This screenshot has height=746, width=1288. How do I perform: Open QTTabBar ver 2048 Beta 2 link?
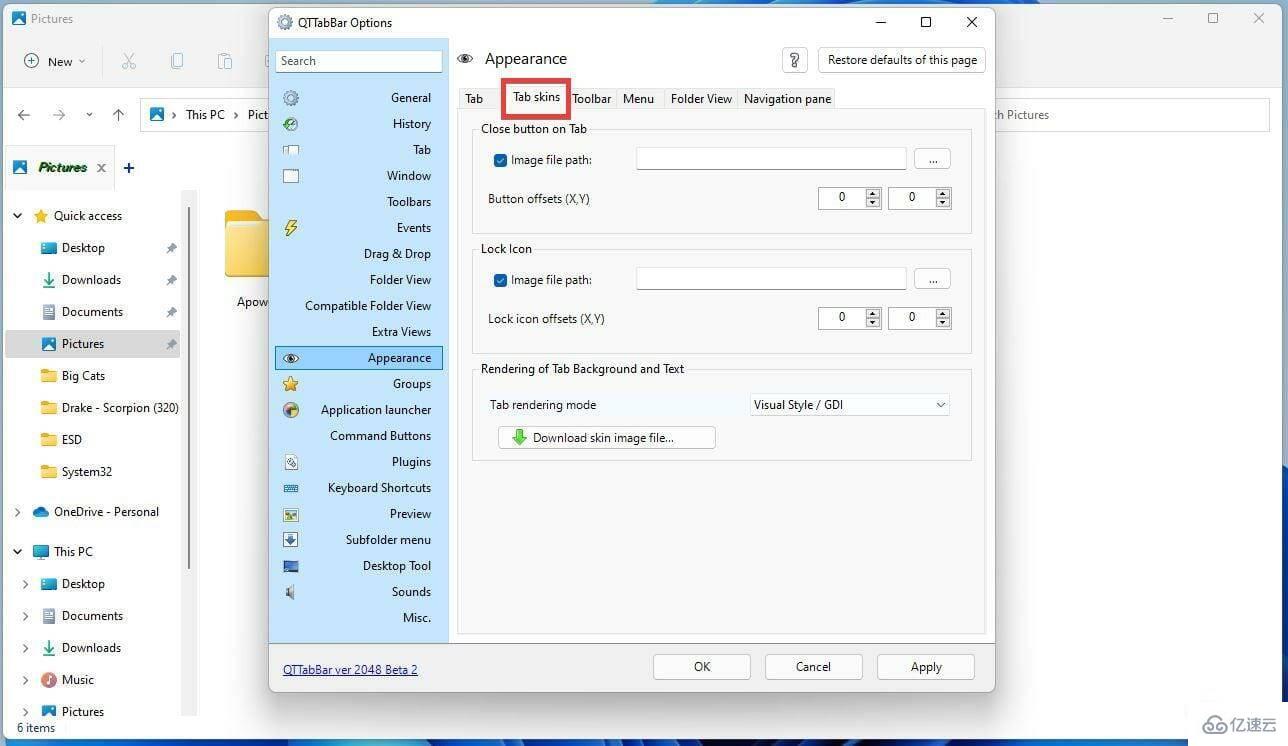[x=350, y=669]
